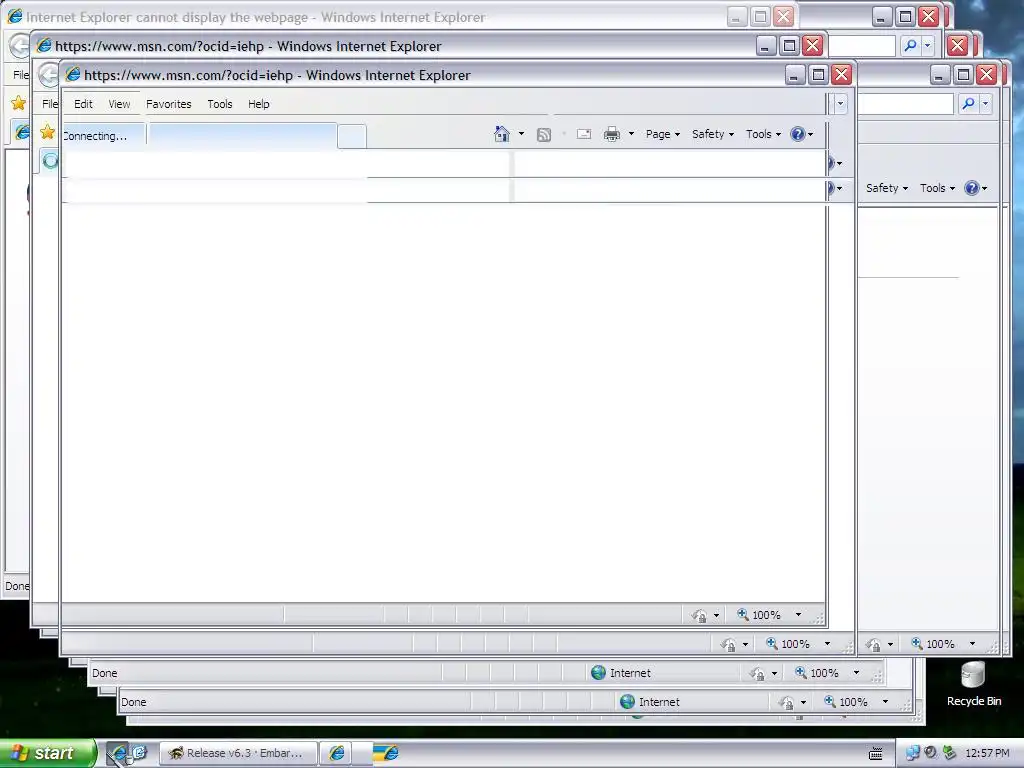The height and width of the screenshot is (768, 1024).
Task: Click Show Desktop icon in Quick Launch
Action: pyautogui.click(x=138, y=753)
